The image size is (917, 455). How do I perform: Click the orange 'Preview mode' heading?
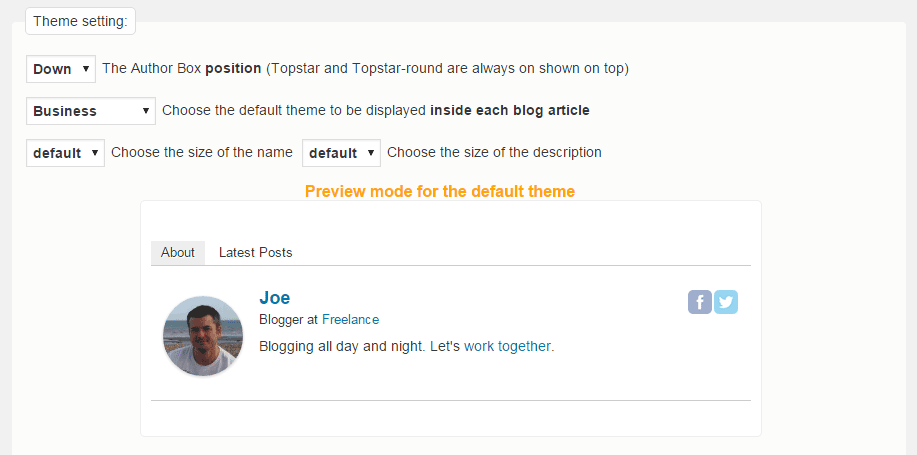click(x=440, y=191)
